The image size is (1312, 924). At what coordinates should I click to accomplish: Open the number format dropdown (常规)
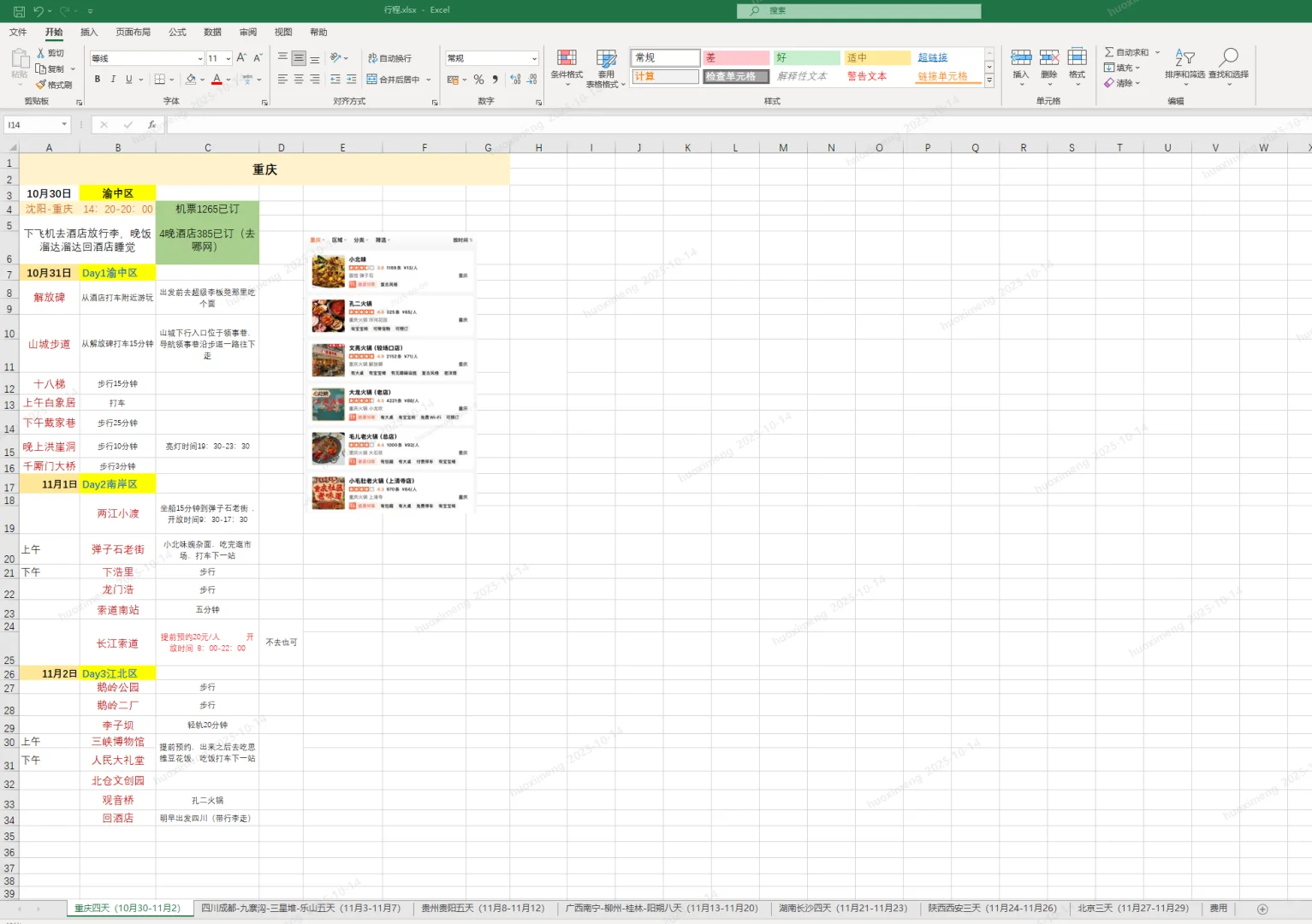click(x=534, y=58)
